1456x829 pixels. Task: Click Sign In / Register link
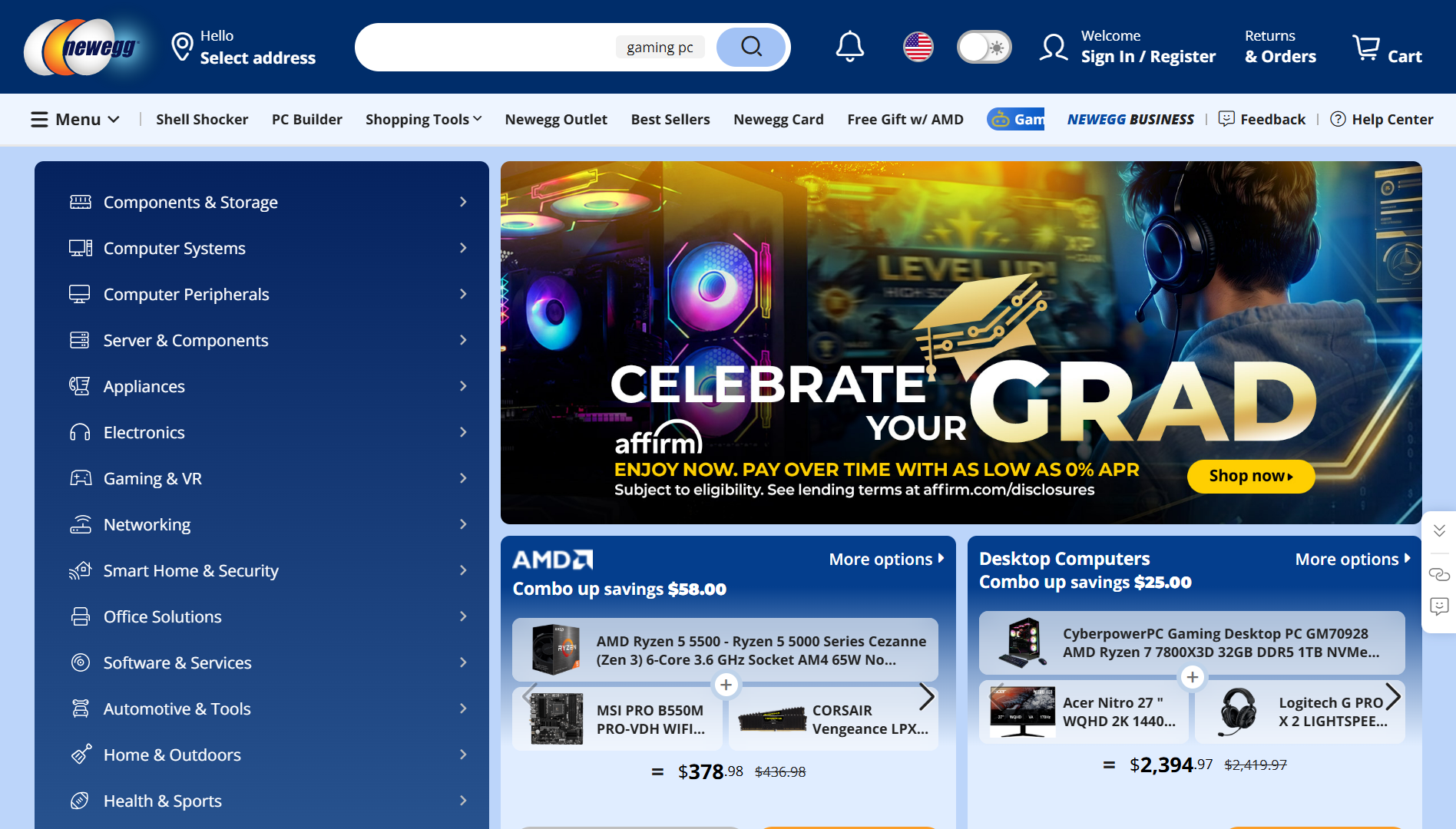click(1148, 57)
